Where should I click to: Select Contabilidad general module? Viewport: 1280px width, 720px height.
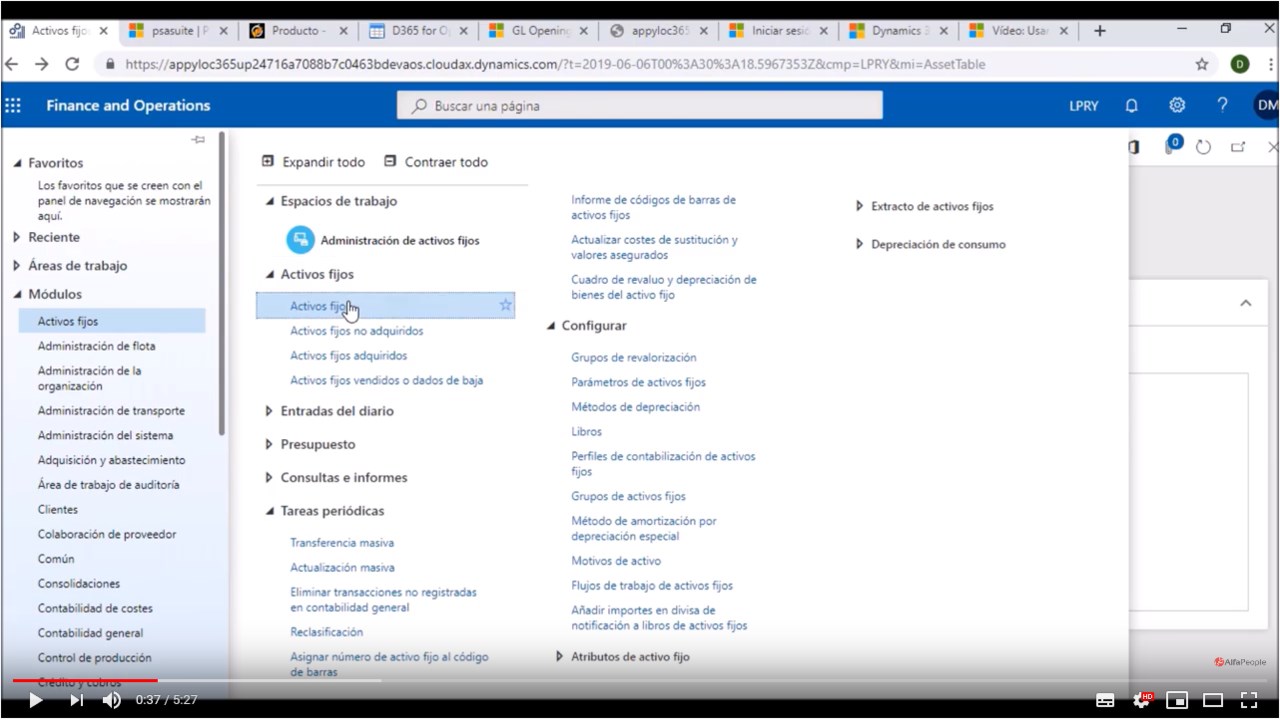(91, 633)
